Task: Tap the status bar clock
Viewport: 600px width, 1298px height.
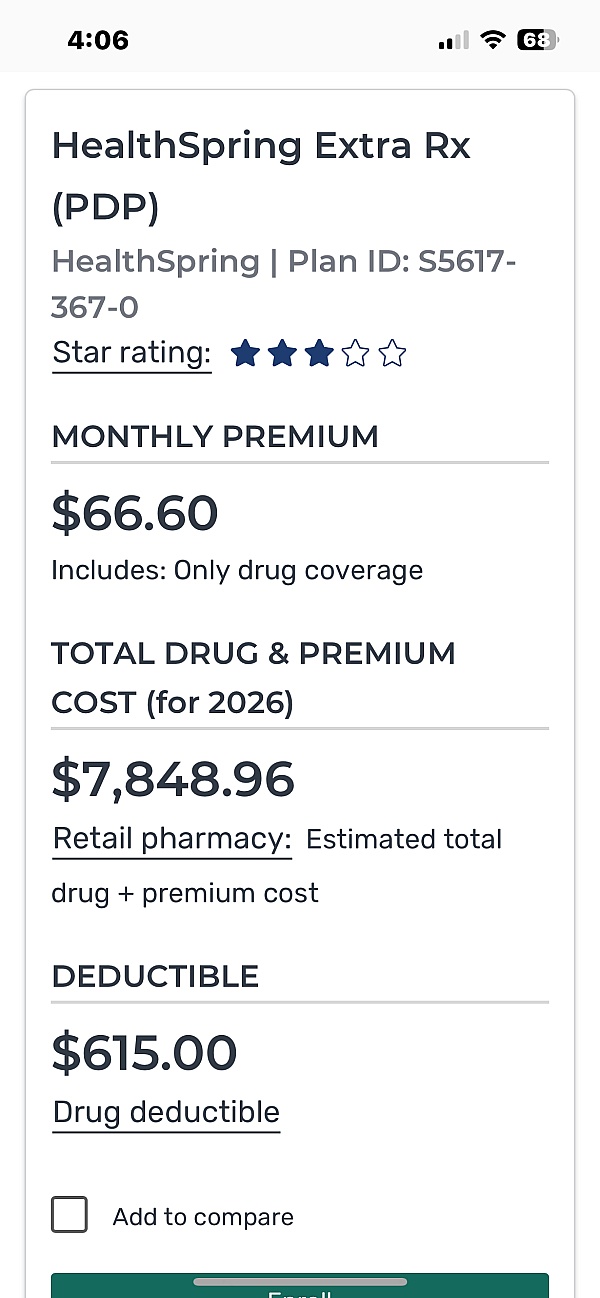Action: pos(98,40)
